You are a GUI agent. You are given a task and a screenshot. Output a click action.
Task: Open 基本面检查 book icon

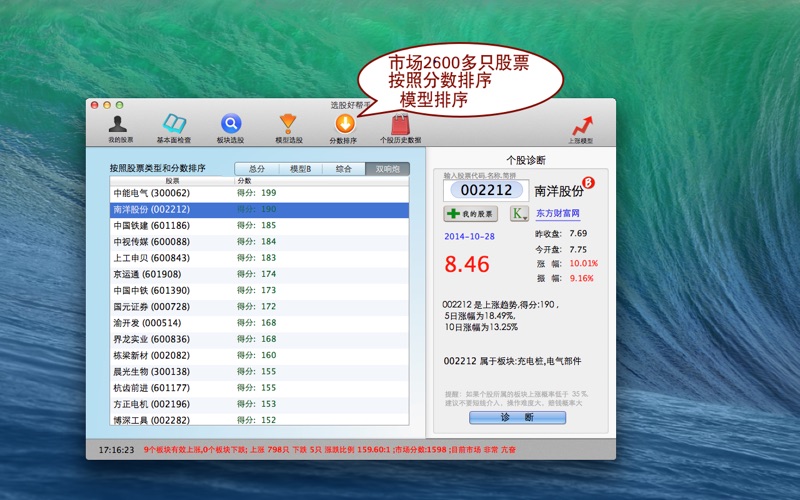(x=175, y=124)
